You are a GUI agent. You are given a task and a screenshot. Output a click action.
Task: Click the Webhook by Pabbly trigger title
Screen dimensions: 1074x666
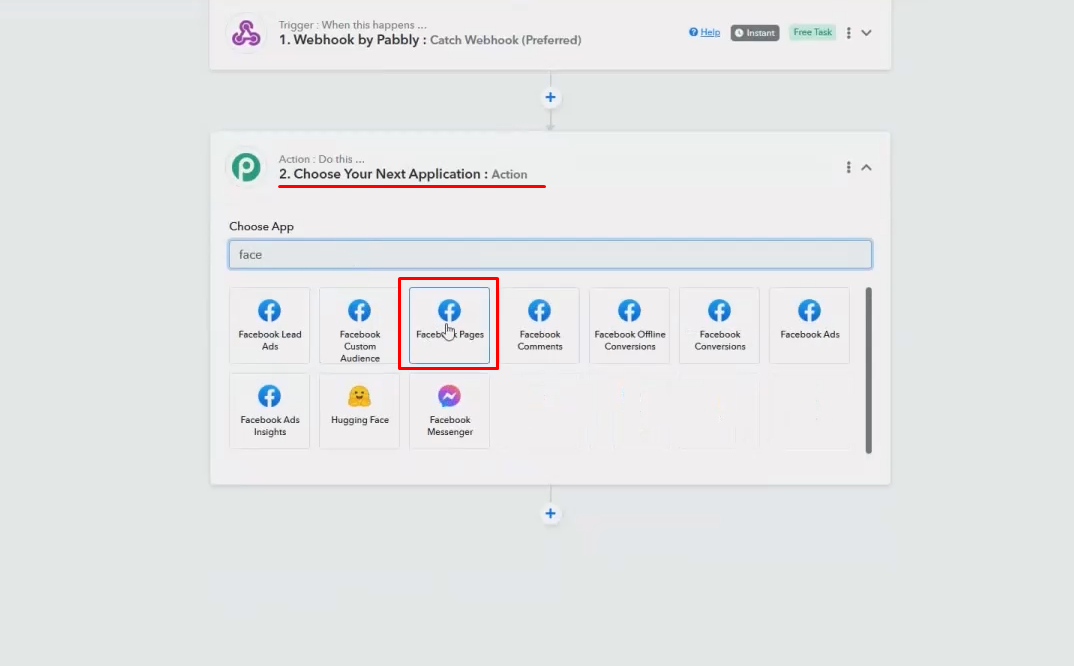[x=429, y=40]
